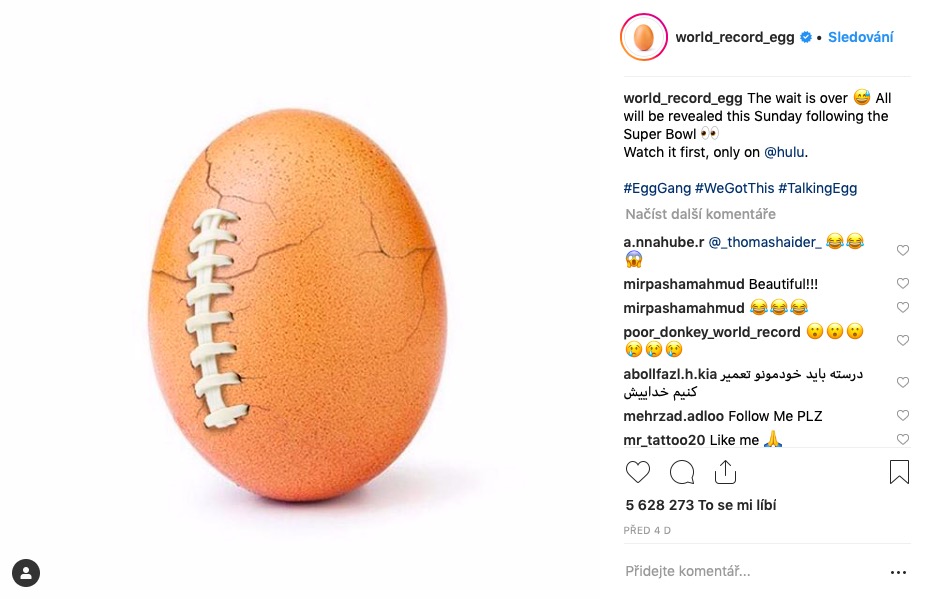The height and width of the screenshot is (599, 935).
Task: Like the post with the heart icon
Action: (638, 472)
